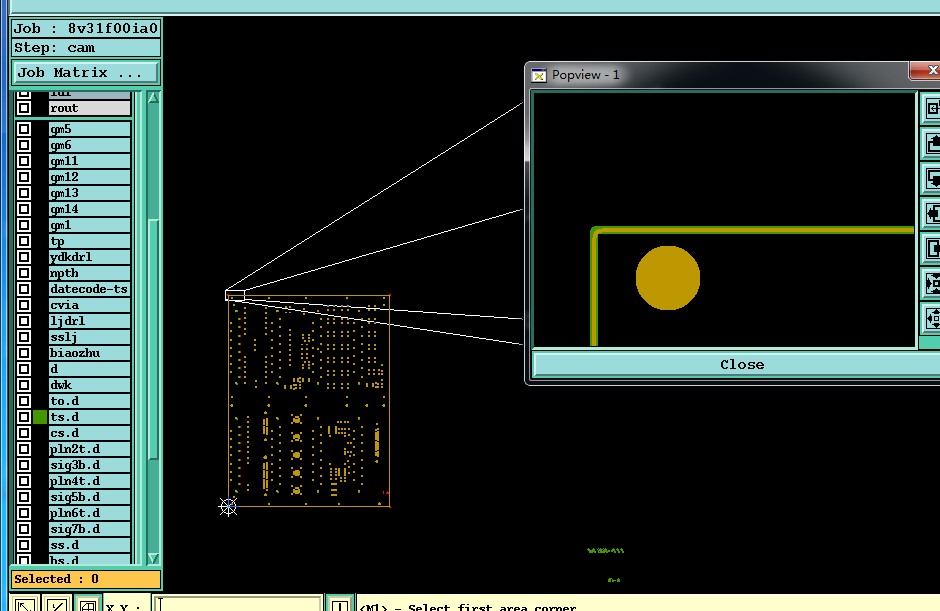Viewport: 940px width, 611px height.
Task: Select the gm1 layer name
Action: (x=89, y=225)
